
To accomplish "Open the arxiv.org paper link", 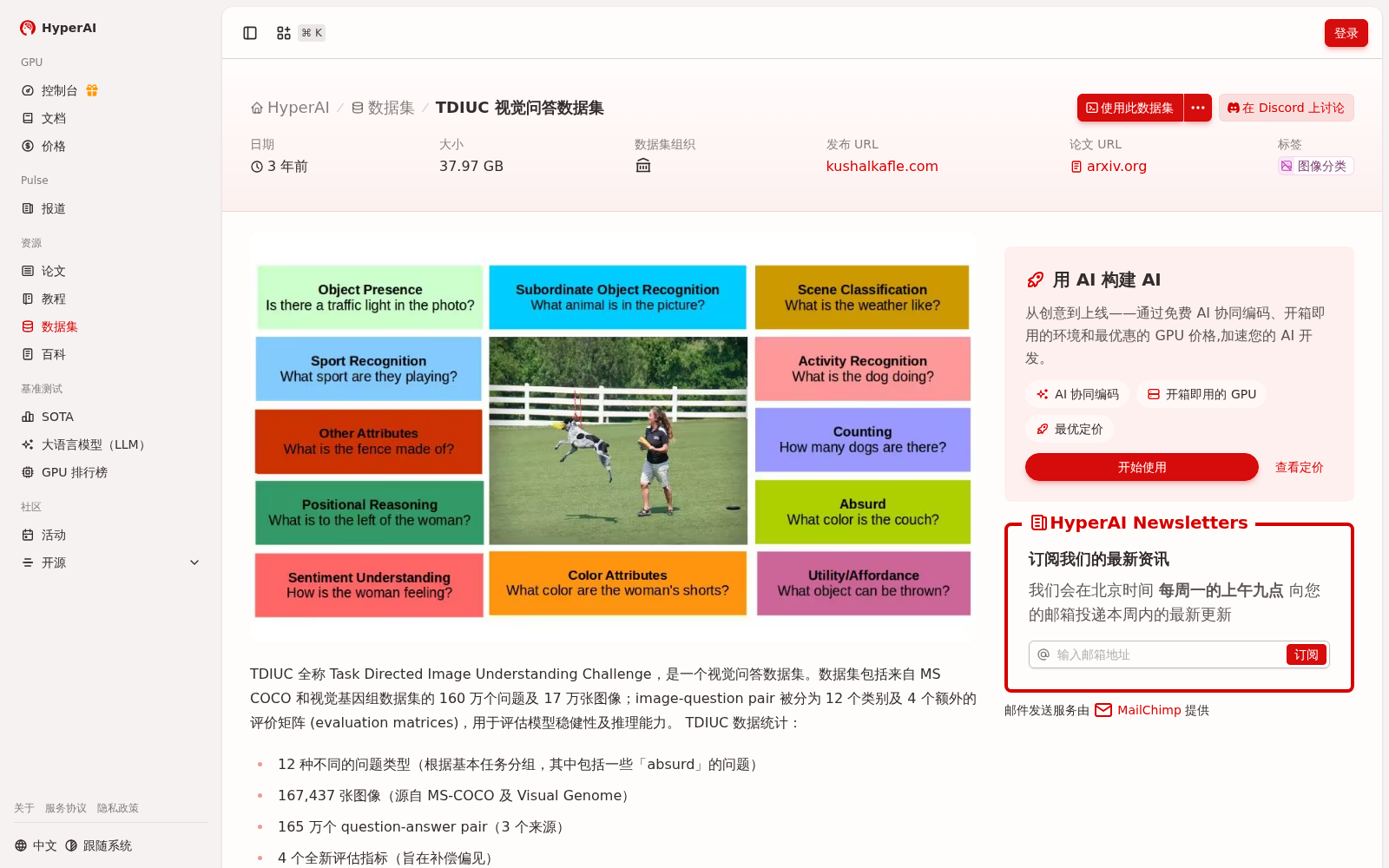I will tap(1109, 166).
